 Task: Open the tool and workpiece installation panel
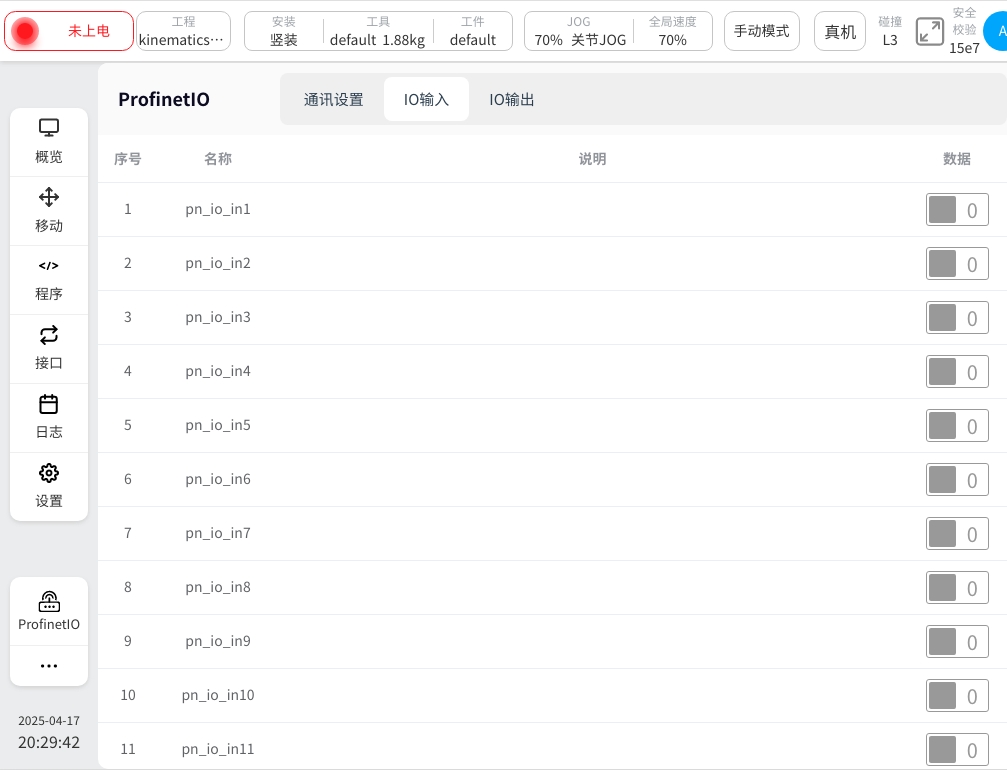[378, 32]
